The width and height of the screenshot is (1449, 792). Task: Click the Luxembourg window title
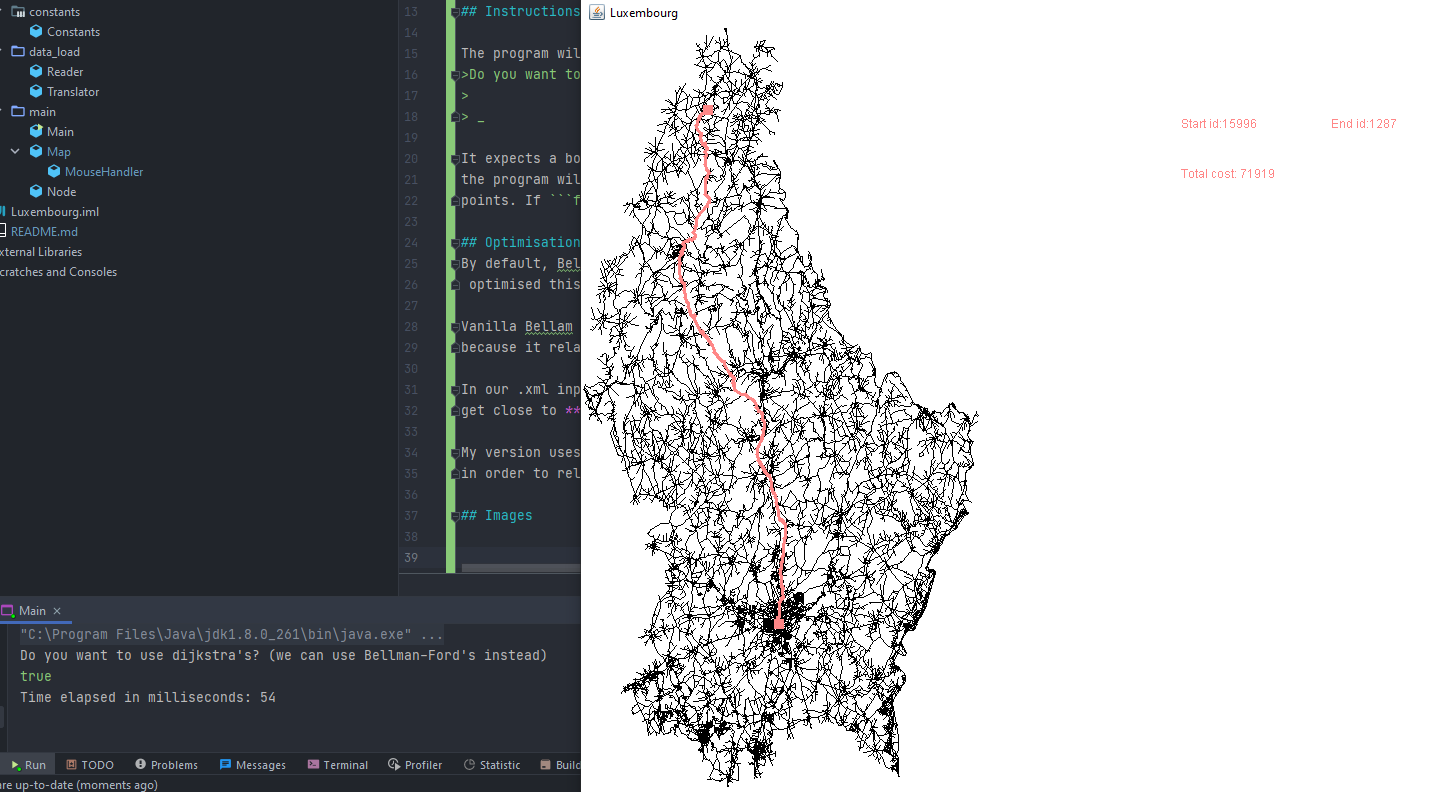(644, 13)
